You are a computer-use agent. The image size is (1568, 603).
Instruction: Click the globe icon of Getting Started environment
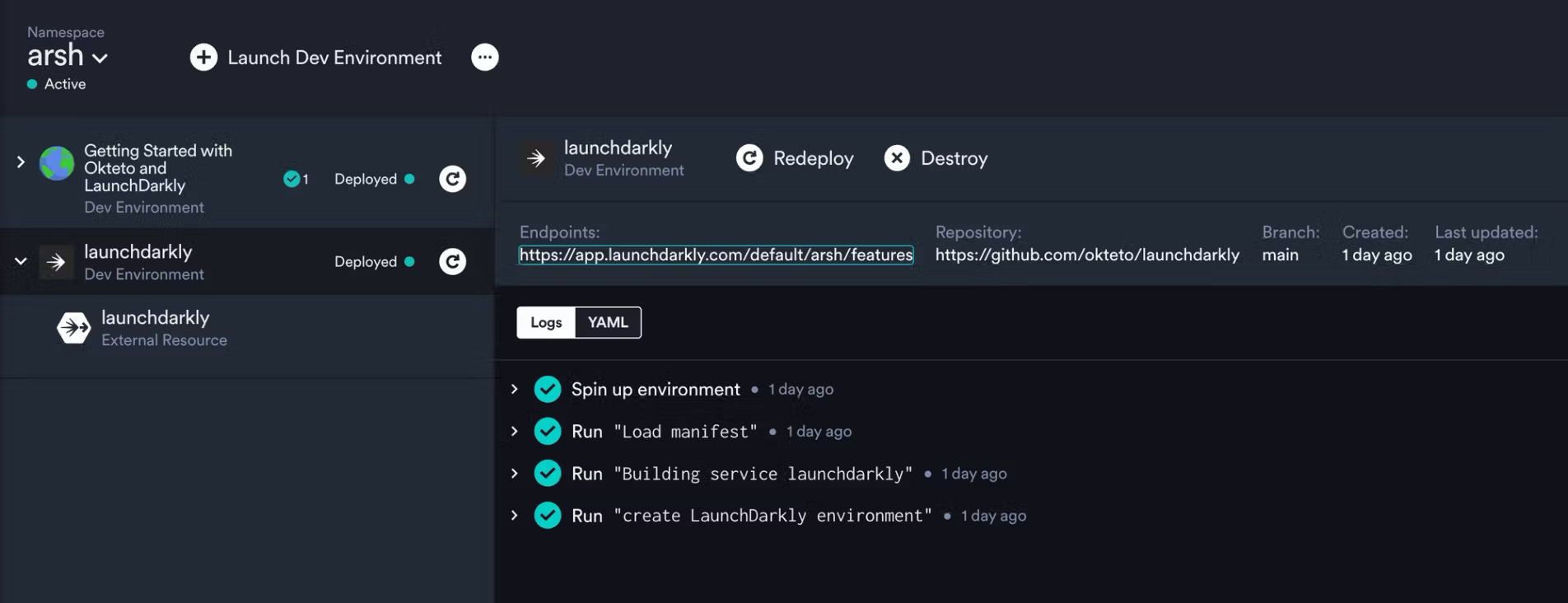pos(54,164)
